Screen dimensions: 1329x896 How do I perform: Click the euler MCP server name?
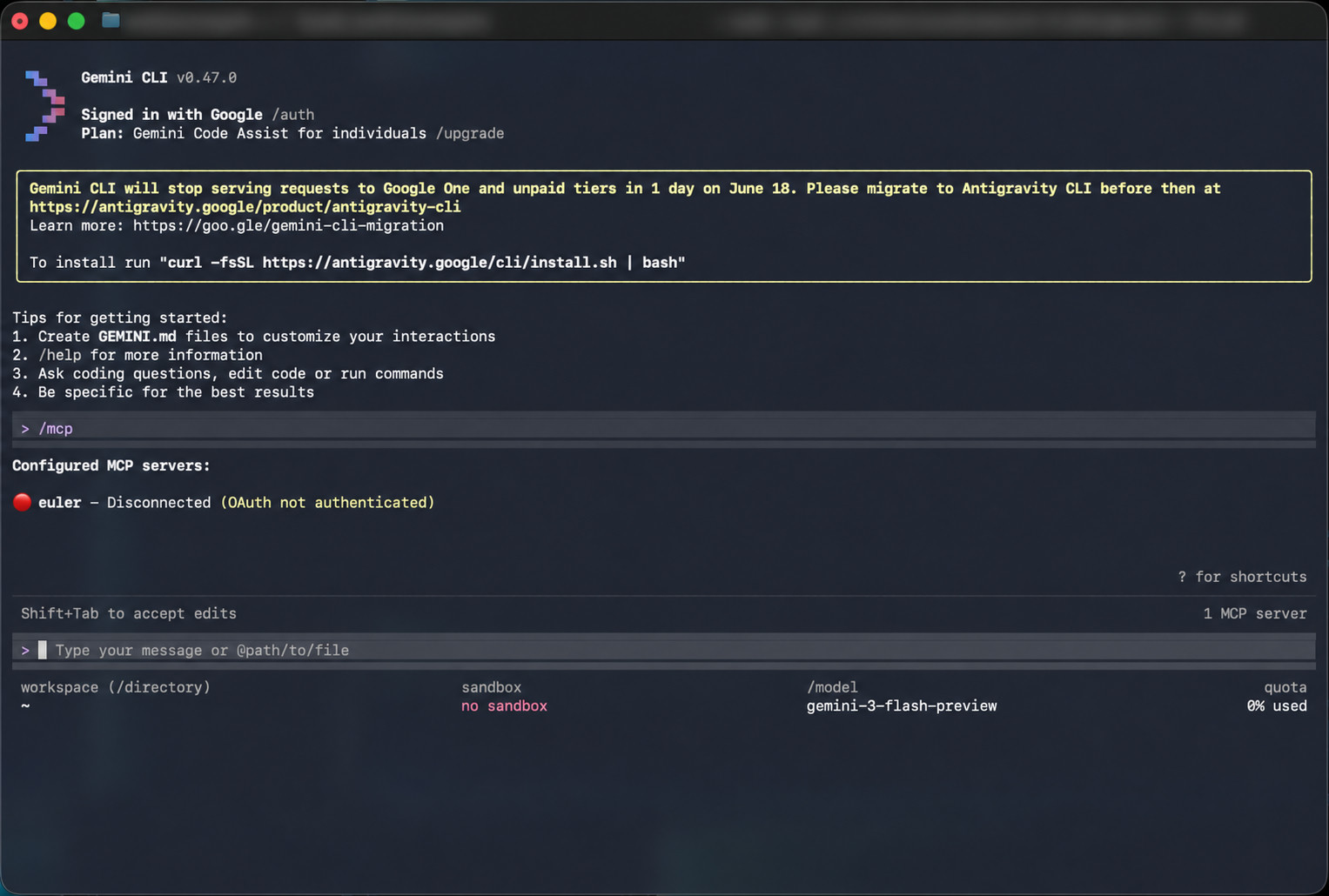coord(60,503)
